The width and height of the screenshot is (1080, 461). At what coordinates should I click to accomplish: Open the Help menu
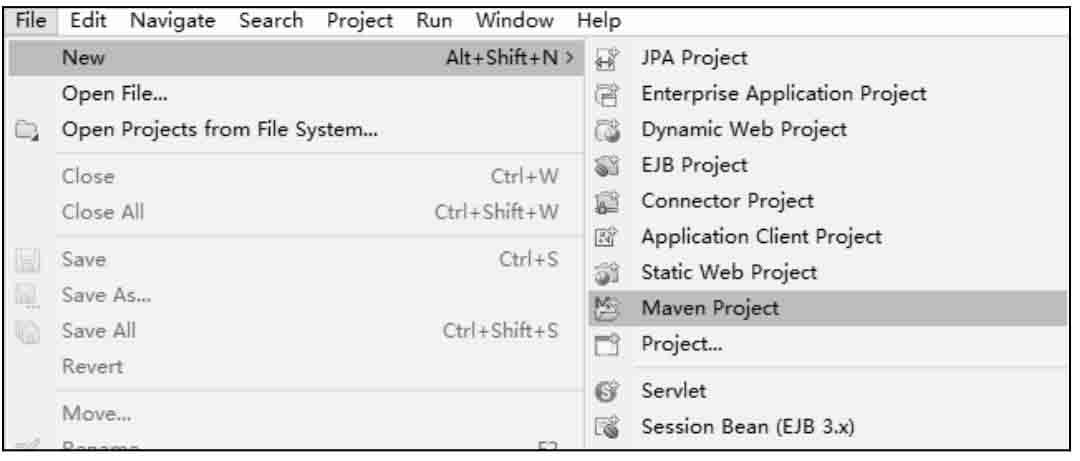(x=599, y=21)
